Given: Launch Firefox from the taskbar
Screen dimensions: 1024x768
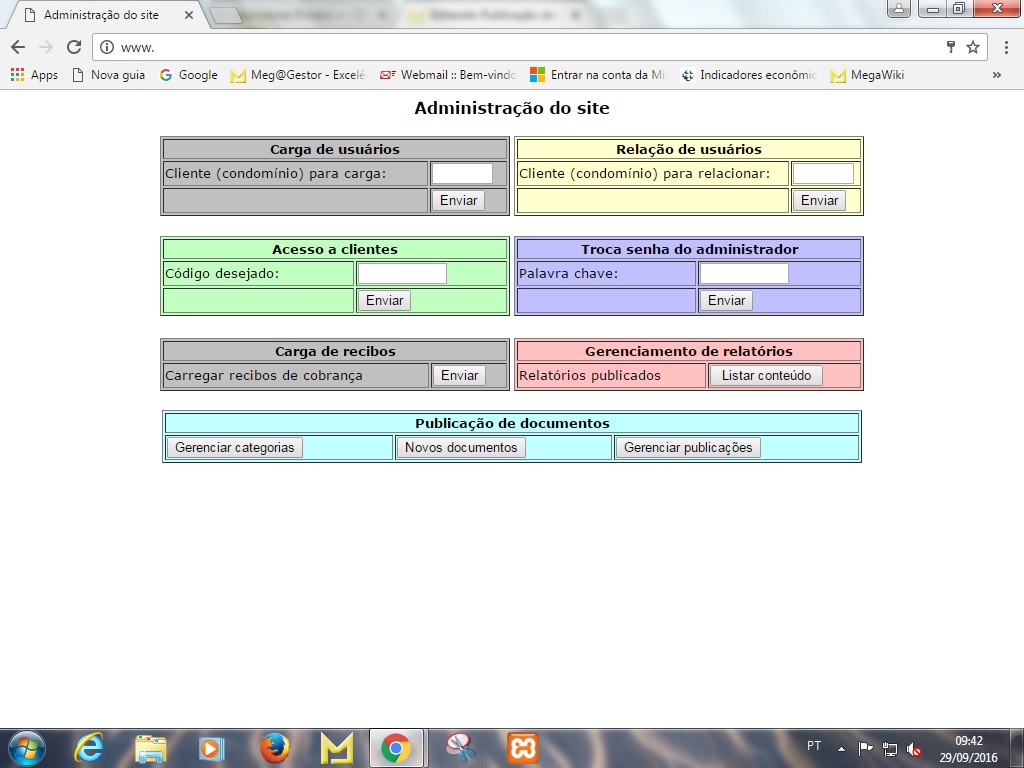Looking at the screenshot, I should (x=274, y=747).
